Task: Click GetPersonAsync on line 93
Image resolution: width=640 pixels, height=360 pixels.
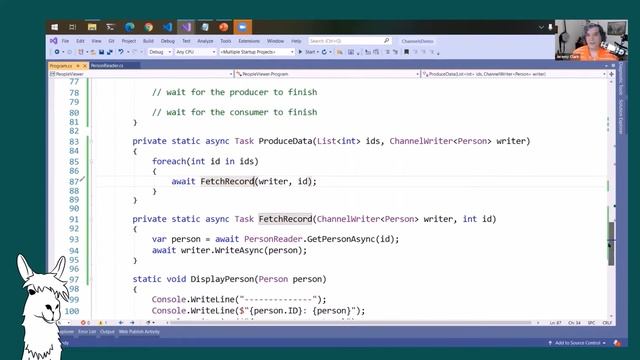Action: pos(341,239)
